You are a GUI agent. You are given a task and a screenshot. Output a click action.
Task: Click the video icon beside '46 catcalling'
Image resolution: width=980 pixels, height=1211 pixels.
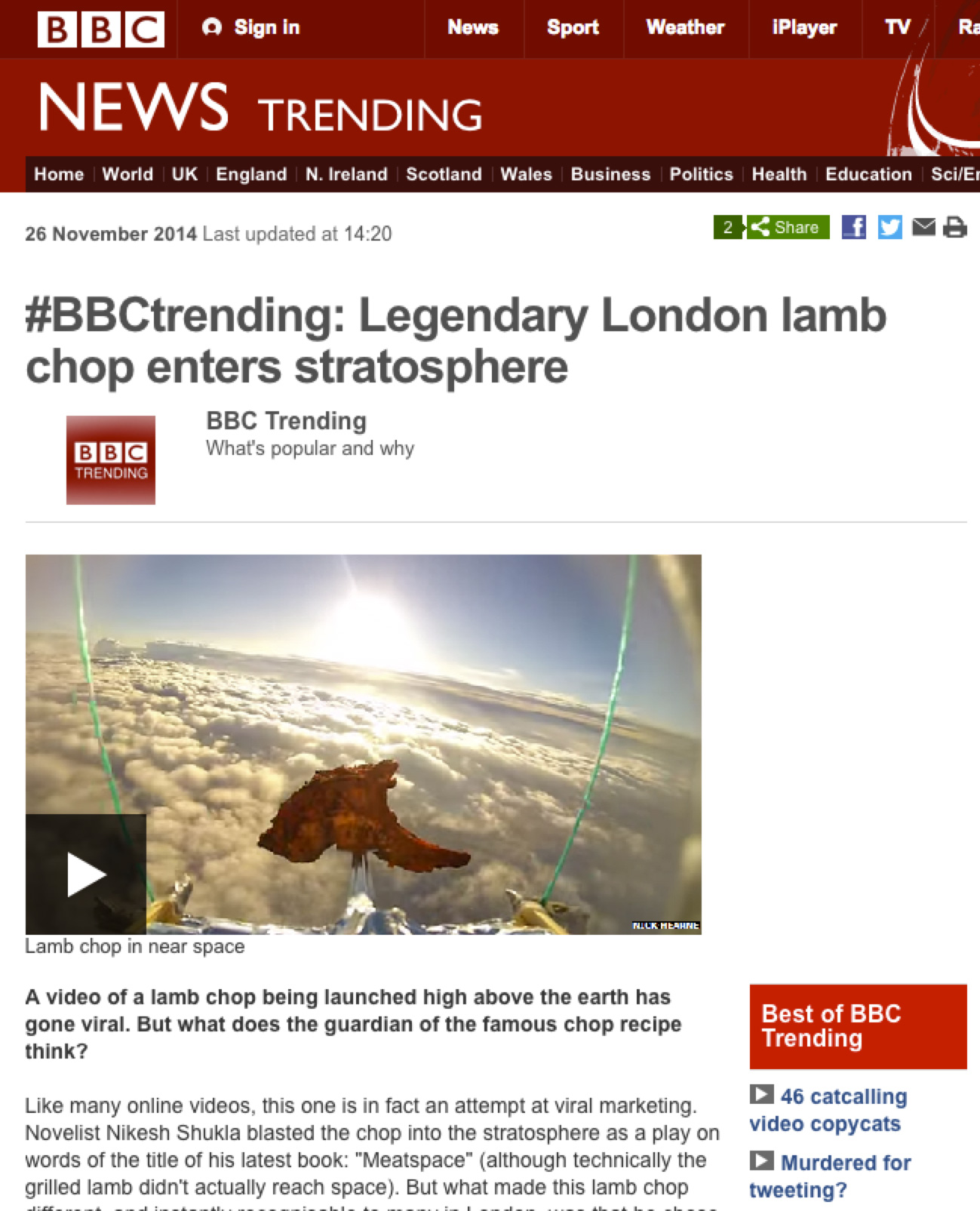point(761,1094)
